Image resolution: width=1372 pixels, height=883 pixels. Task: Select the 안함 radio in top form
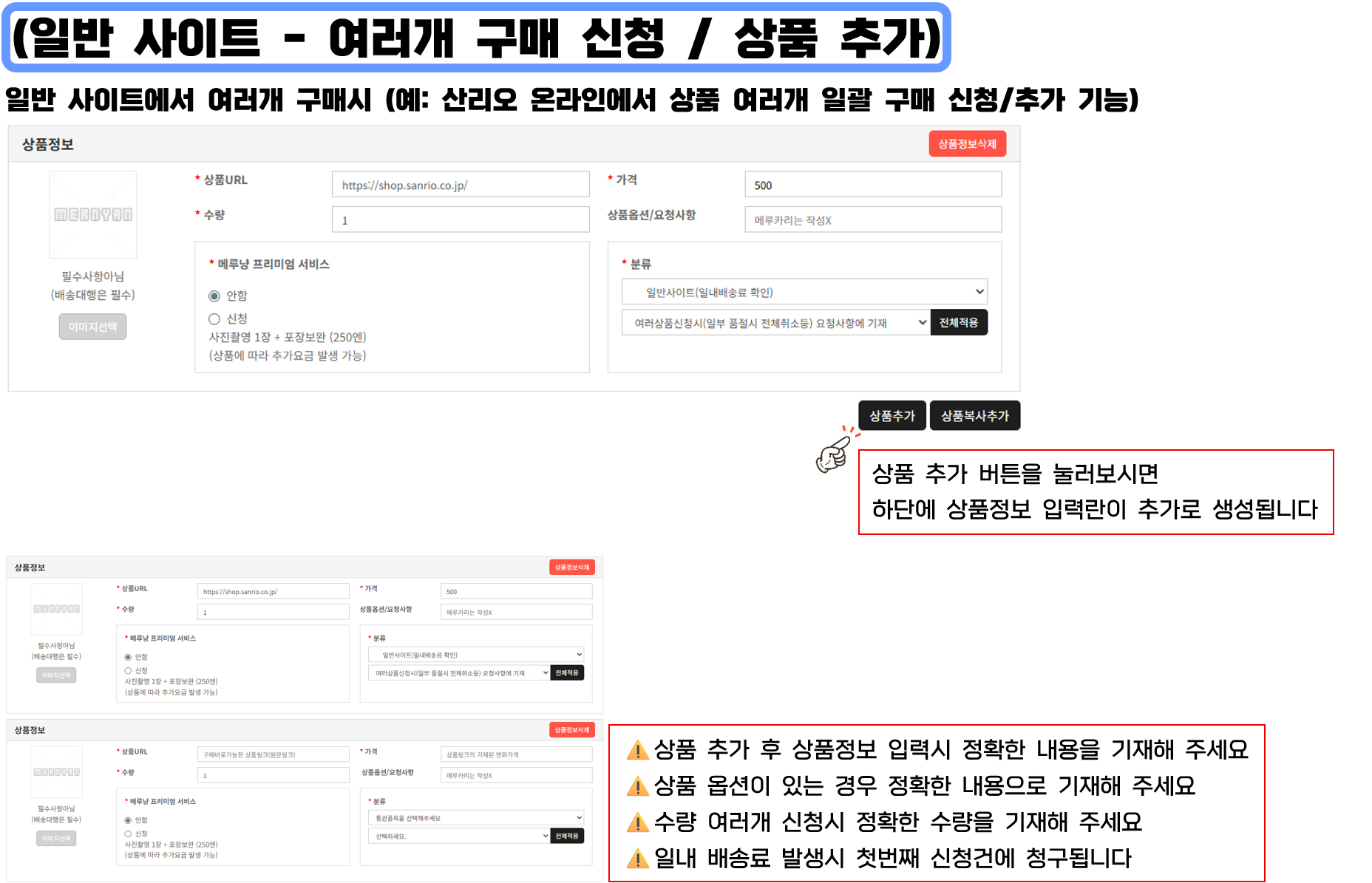[214, 296]
